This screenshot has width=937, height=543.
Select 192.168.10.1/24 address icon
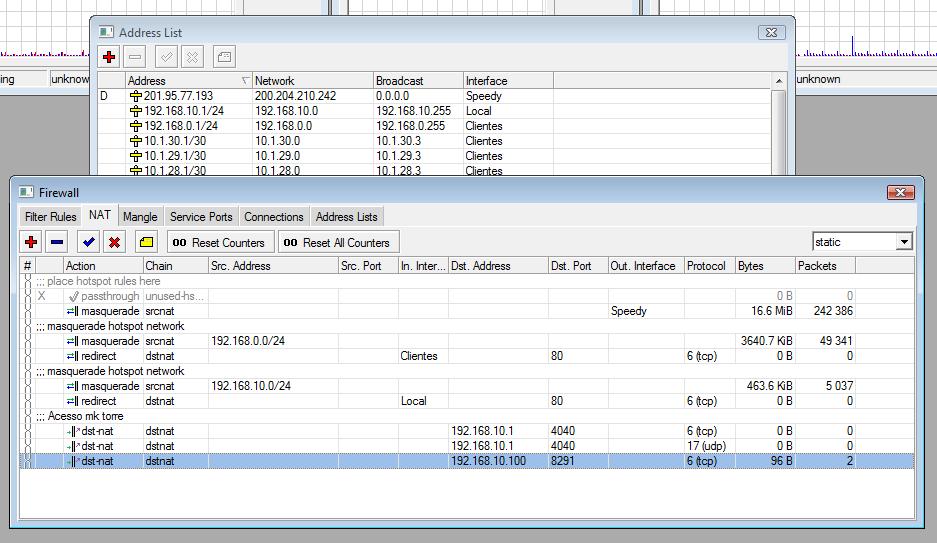[136, 111]
